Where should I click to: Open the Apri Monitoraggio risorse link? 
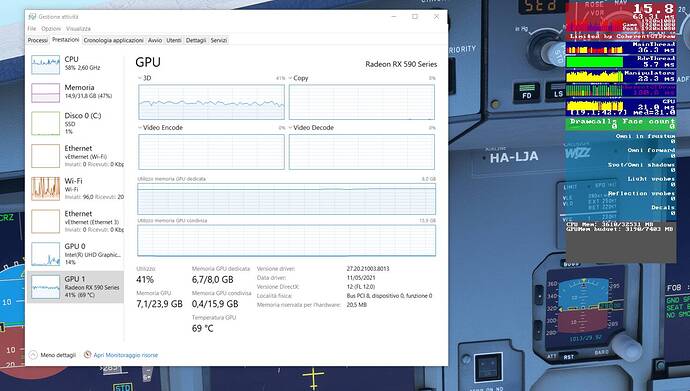click(125, 355)
